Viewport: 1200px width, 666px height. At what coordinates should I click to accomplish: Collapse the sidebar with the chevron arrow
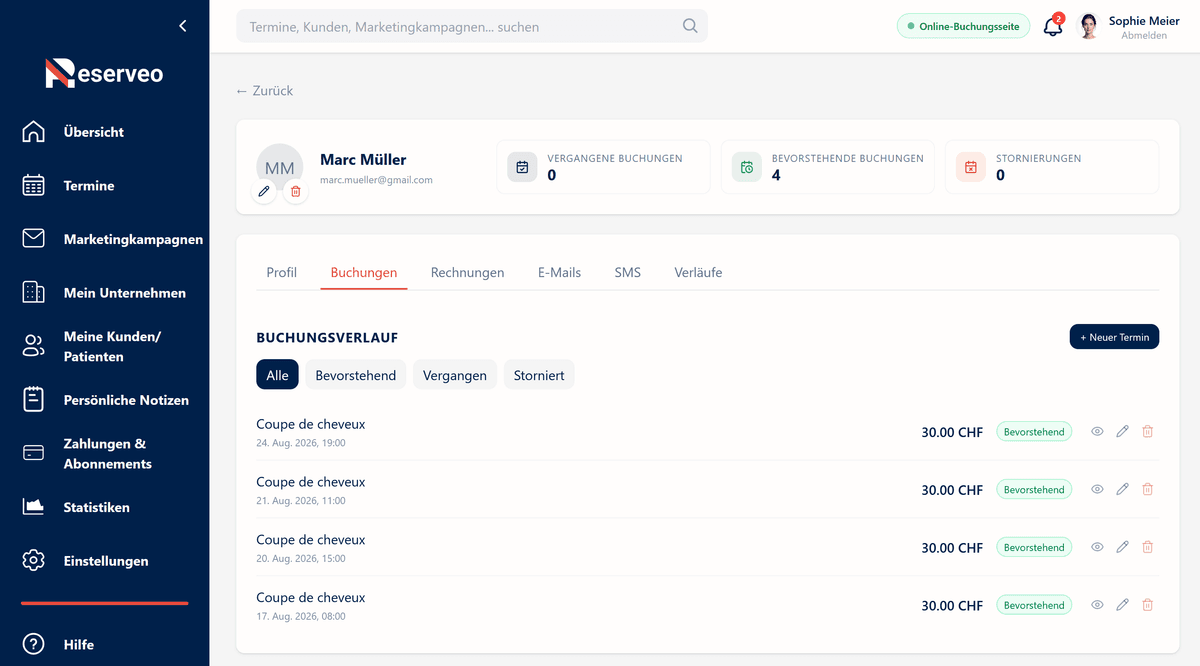[183, 26]
